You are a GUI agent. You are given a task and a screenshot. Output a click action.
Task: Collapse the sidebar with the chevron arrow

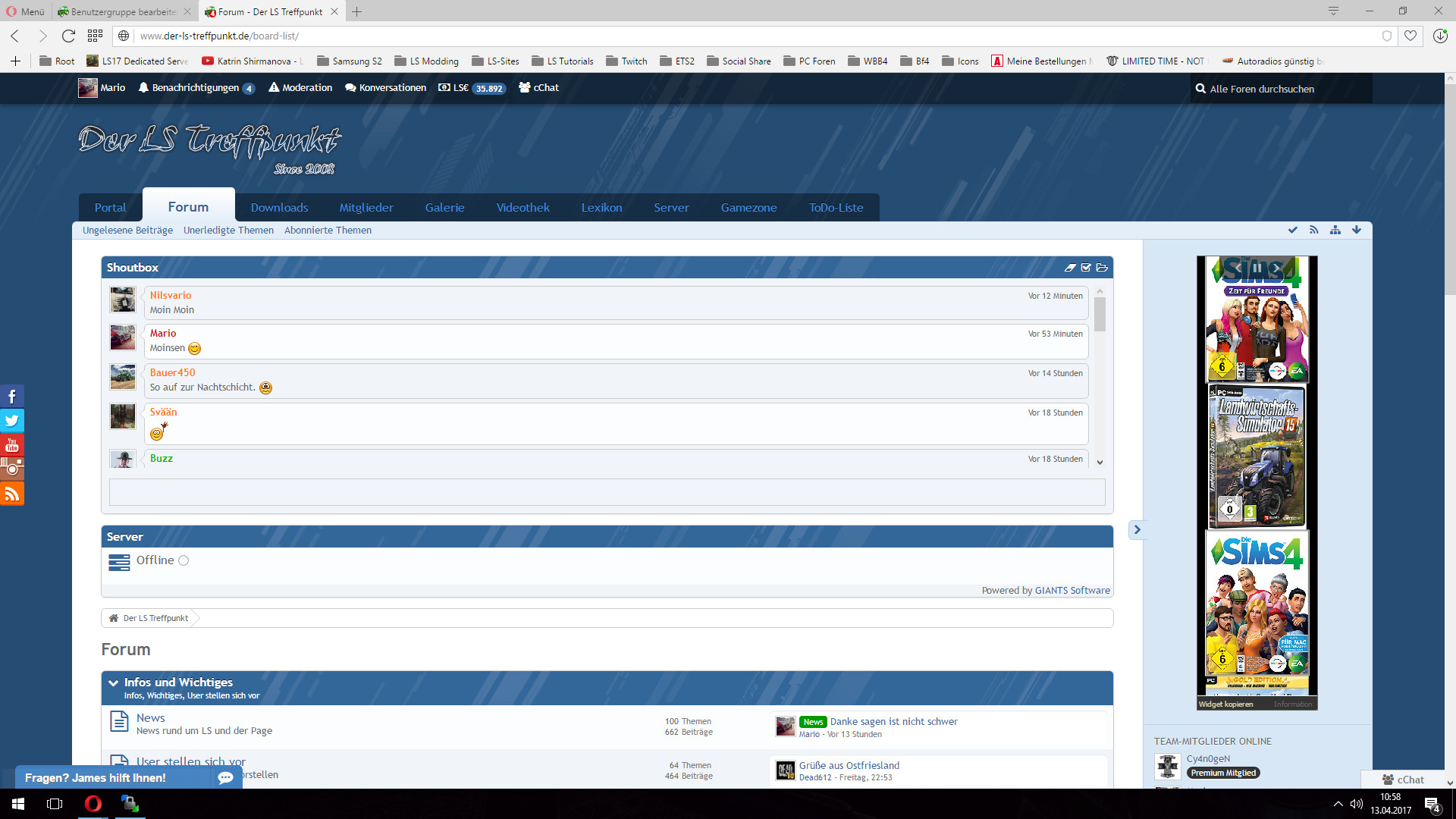[x=1136, y=529]
